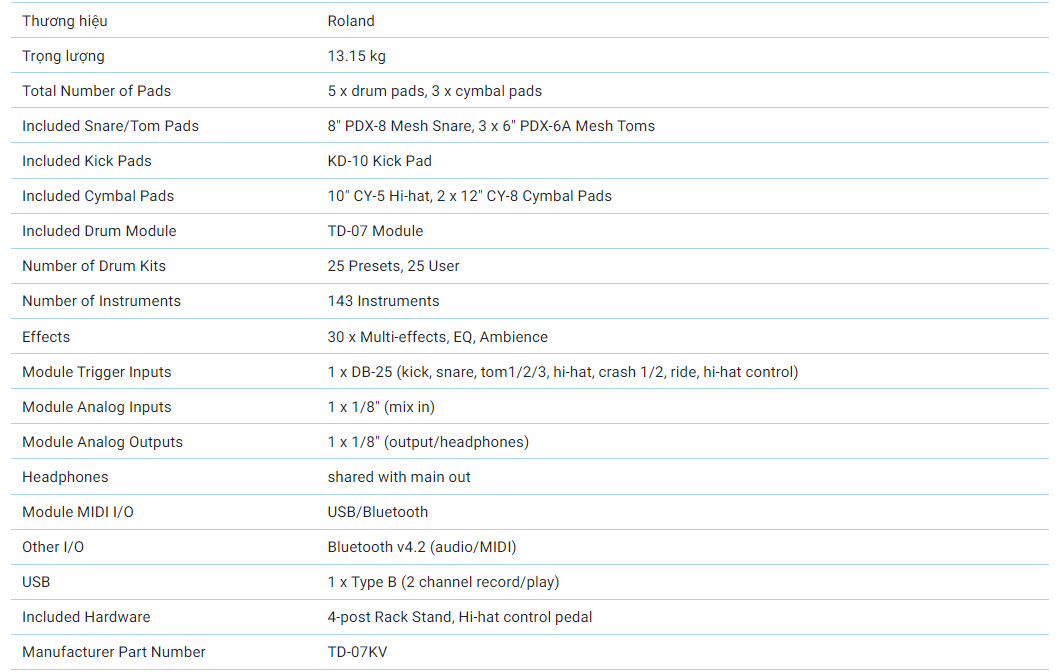
Task: Select 'TD-07KV' part number
Action: point(358,653)
